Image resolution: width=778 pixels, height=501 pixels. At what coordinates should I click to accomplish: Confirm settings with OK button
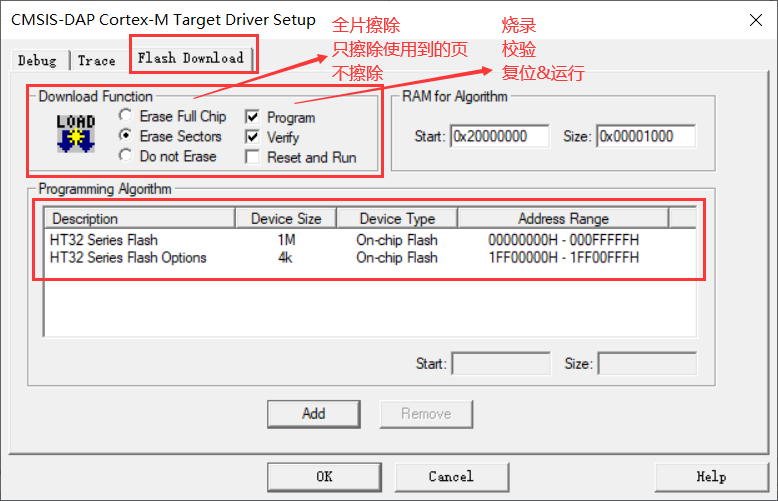(x=324, y=476)
